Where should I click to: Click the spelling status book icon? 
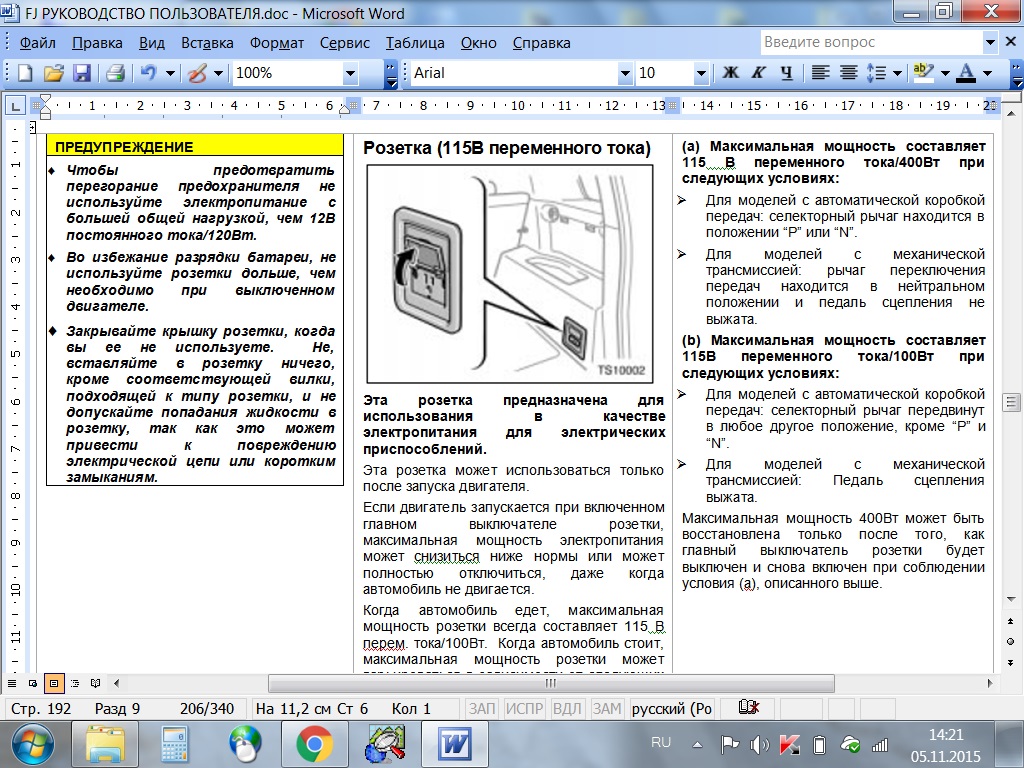coord(746,709)
